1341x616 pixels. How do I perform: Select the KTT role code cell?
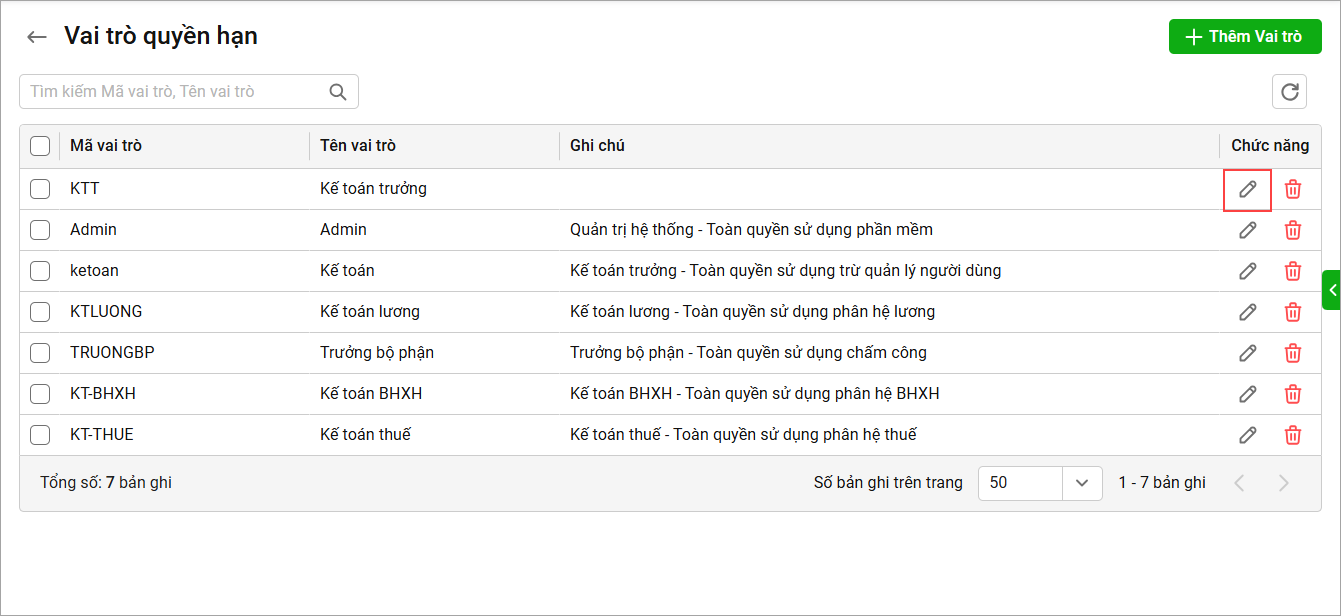click(x=85, y=189)
